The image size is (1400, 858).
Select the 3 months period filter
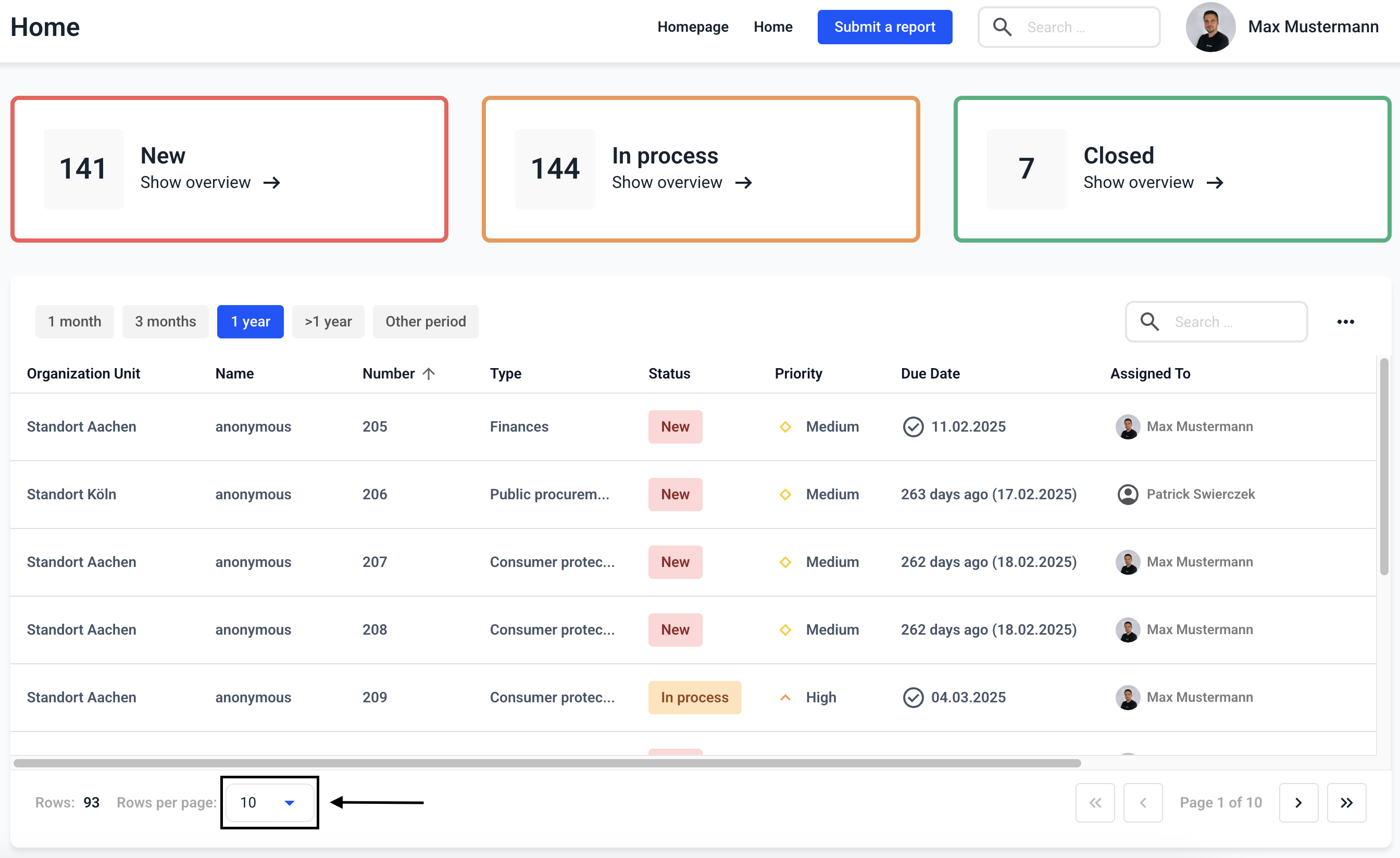(165, 321)
